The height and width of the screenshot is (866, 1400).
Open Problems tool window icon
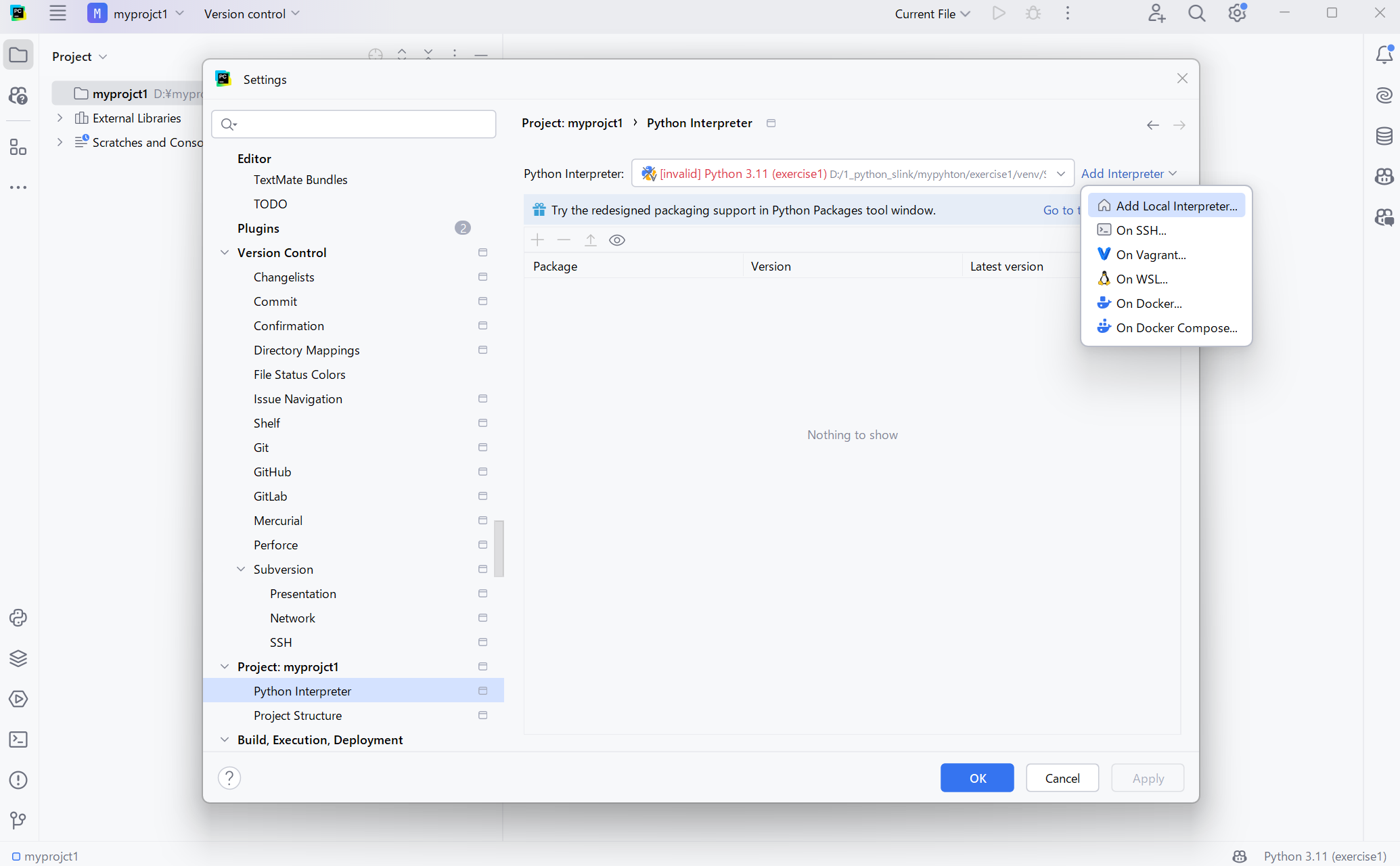[18, 780]
